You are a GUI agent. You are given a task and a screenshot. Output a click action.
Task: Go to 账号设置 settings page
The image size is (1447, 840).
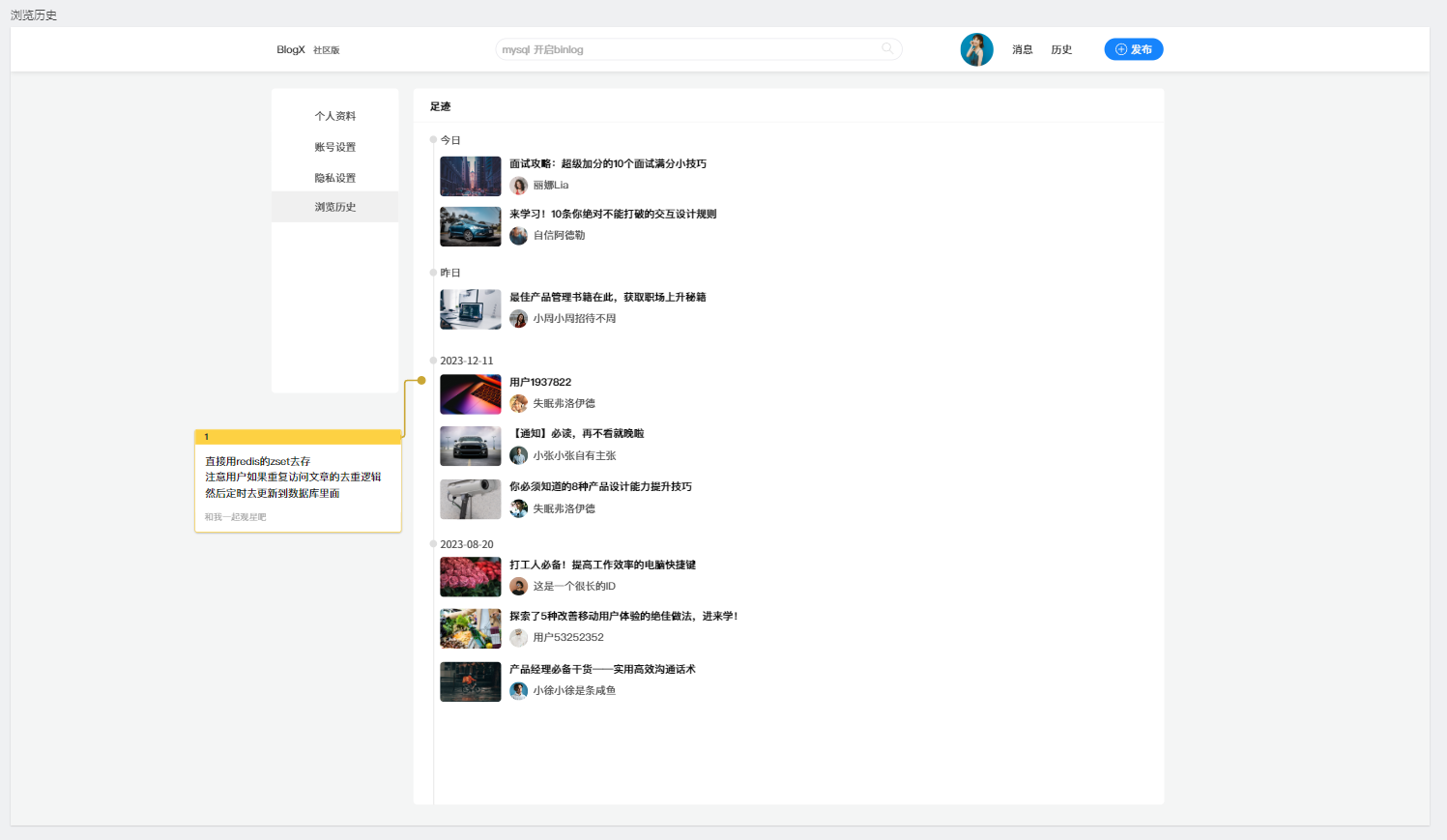(334, 147)
